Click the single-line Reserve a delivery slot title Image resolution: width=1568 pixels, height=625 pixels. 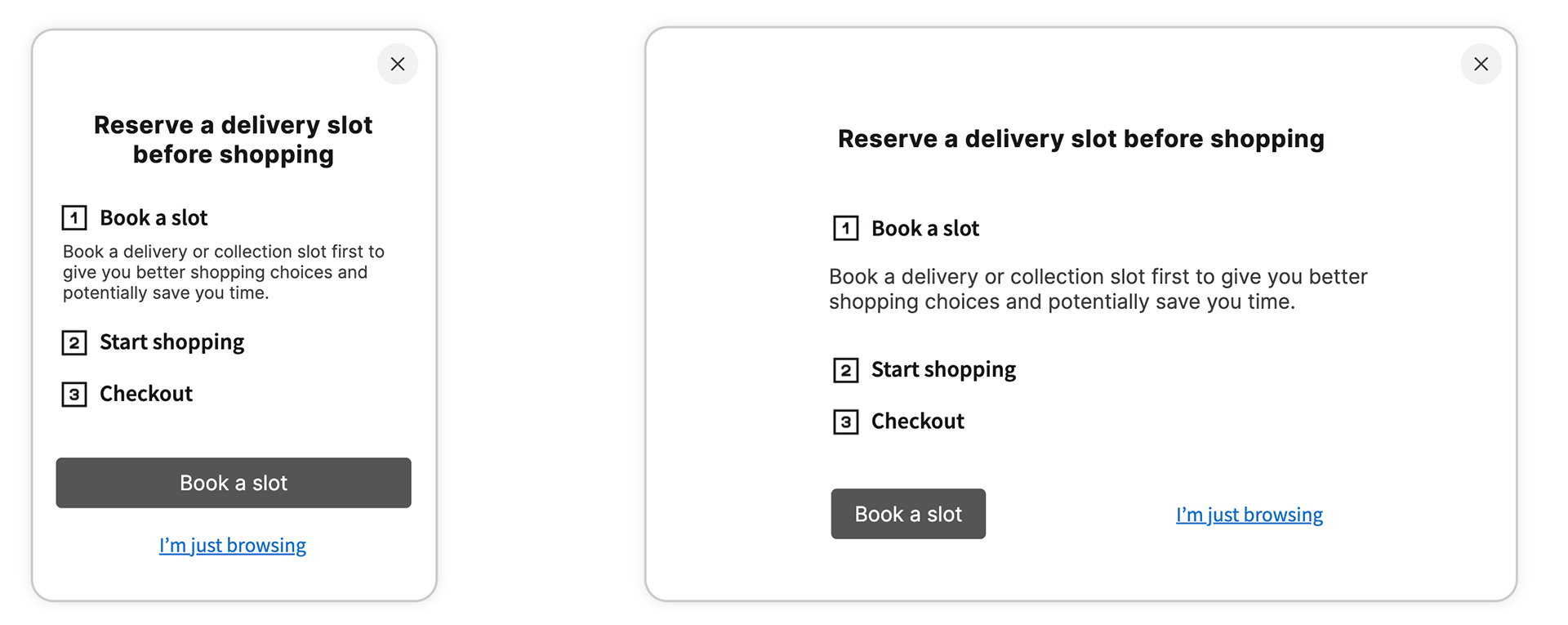(1080, 139)
